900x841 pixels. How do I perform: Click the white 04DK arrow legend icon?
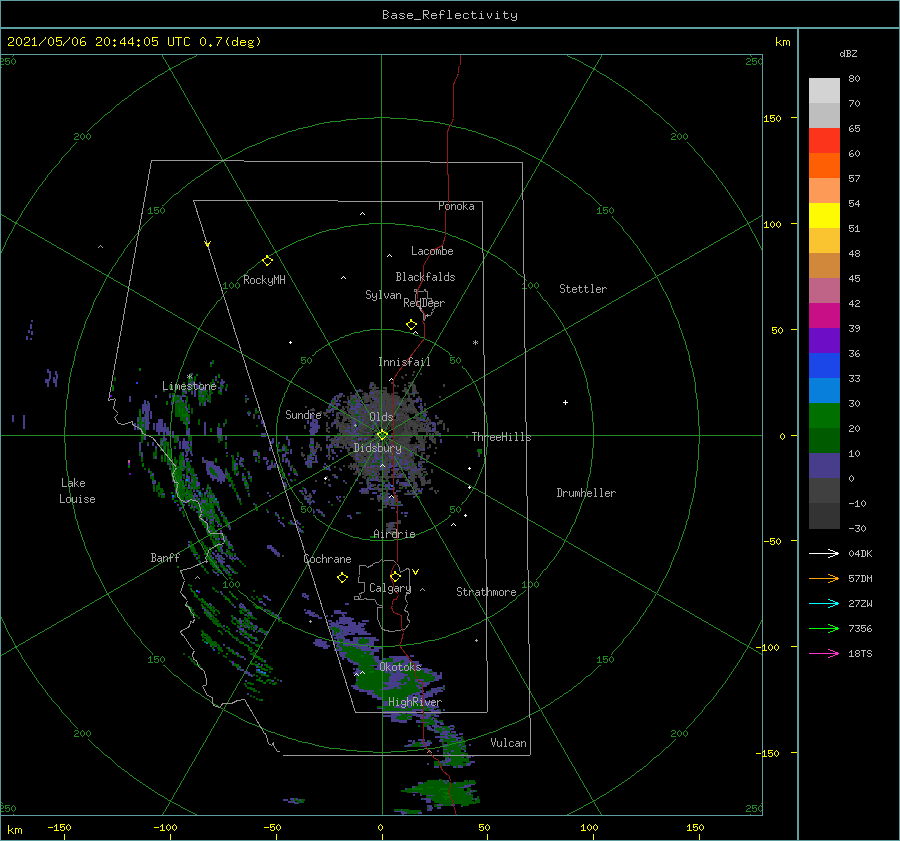(x=824, y=553)
